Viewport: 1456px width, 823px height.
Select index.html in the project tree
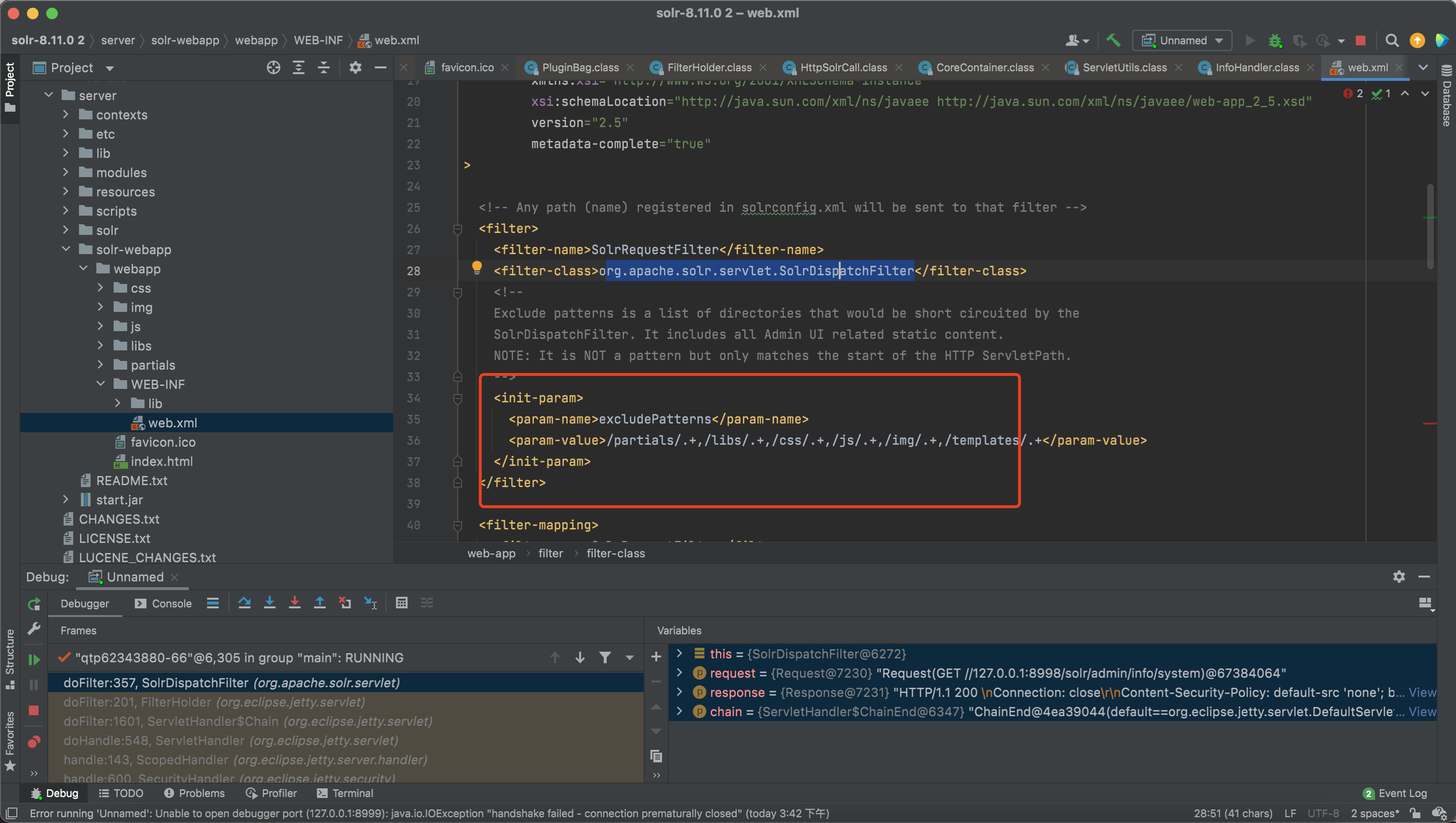pyautogui.click(x=162, y=461)
